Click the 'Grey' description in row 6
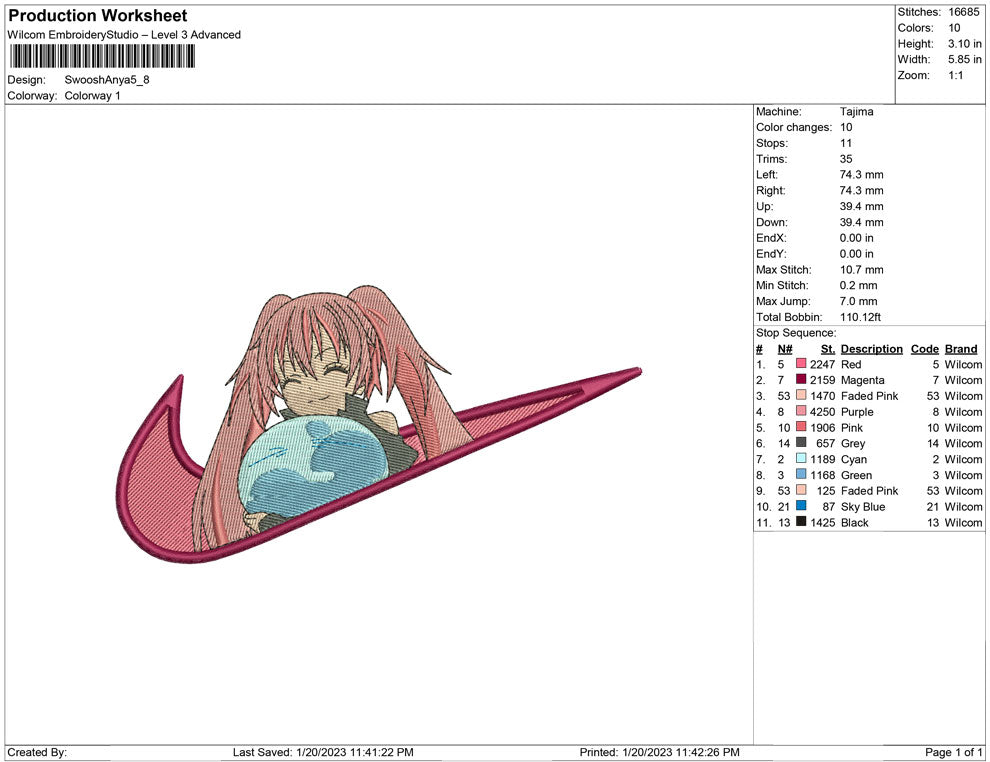Image resolution: width=990 pixels, height=762 pixels. tap(852, 443)
